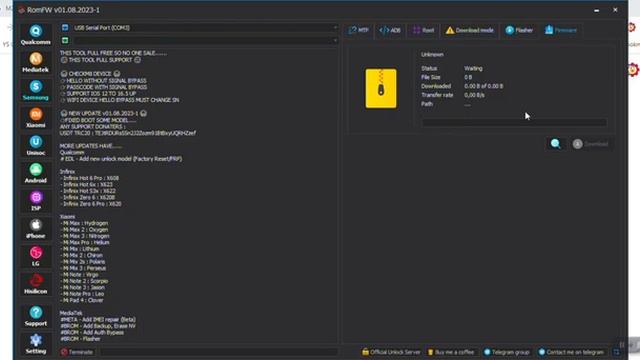Open the Telegram group link

[x=507, y=352]
